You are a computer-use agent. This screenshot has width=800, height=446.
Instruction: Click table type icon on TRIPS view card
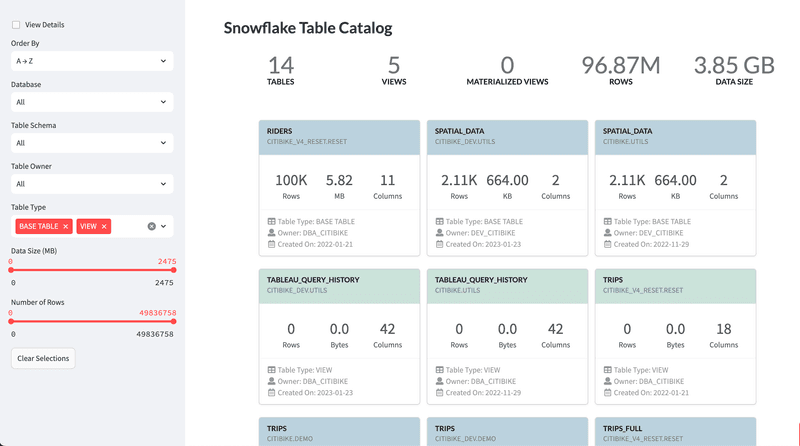(608, 370)
